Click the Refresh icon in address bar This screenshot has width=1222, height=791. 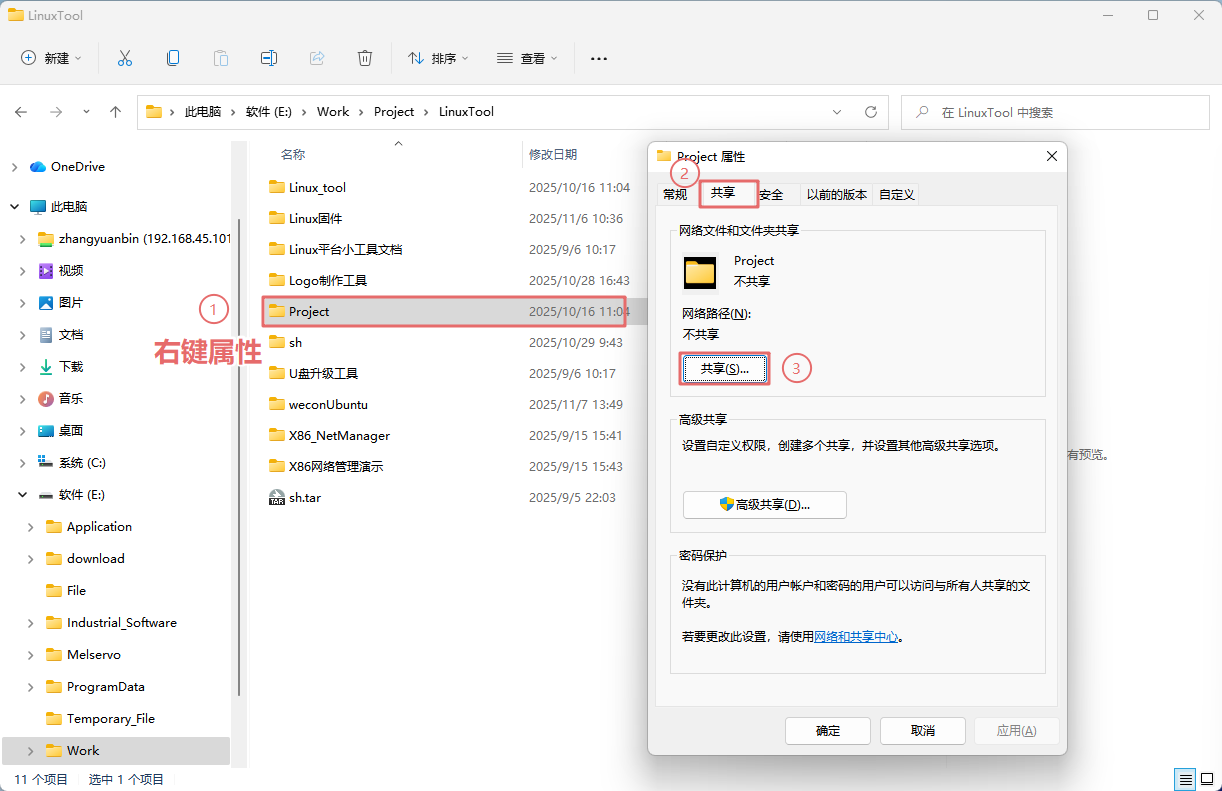coord(871,112)
